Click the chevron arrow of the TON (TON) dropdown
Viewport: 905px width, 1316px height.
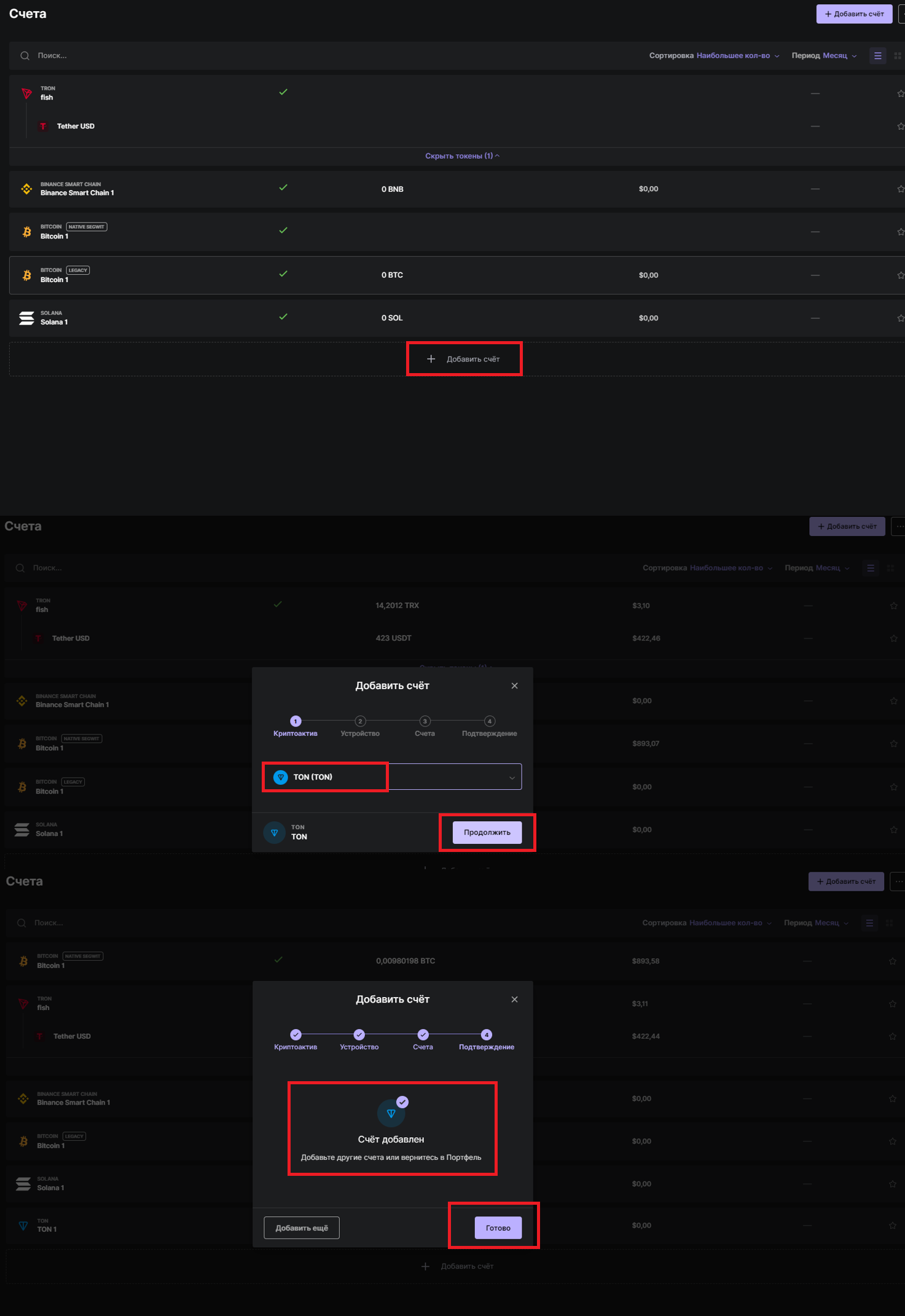512,778
